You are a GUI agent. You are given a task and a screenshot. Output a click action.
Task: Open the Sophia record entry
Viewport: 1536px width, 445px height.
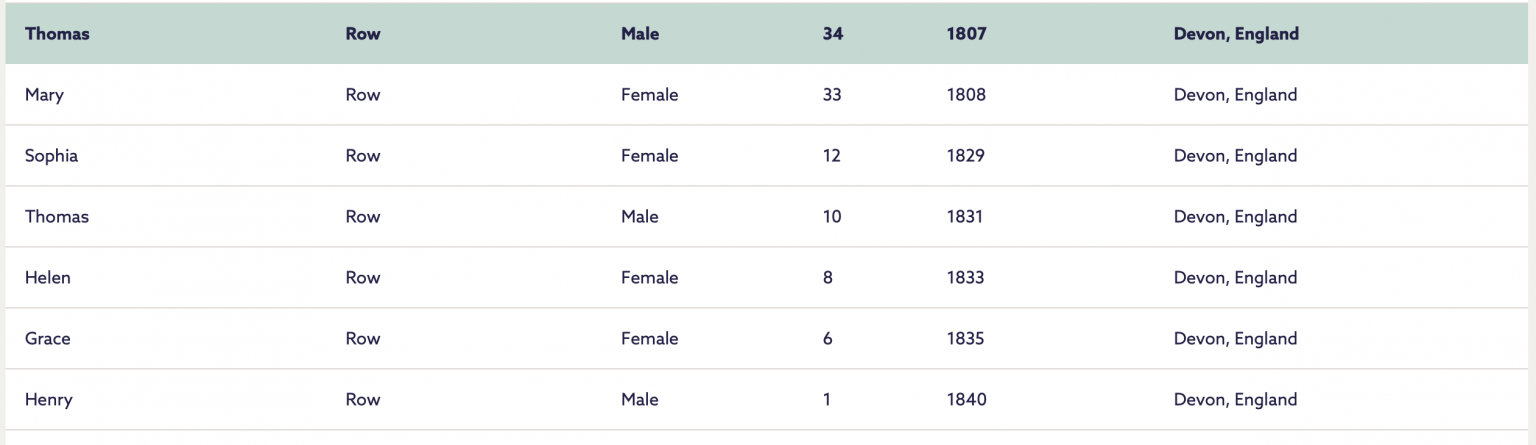point(51,156)
